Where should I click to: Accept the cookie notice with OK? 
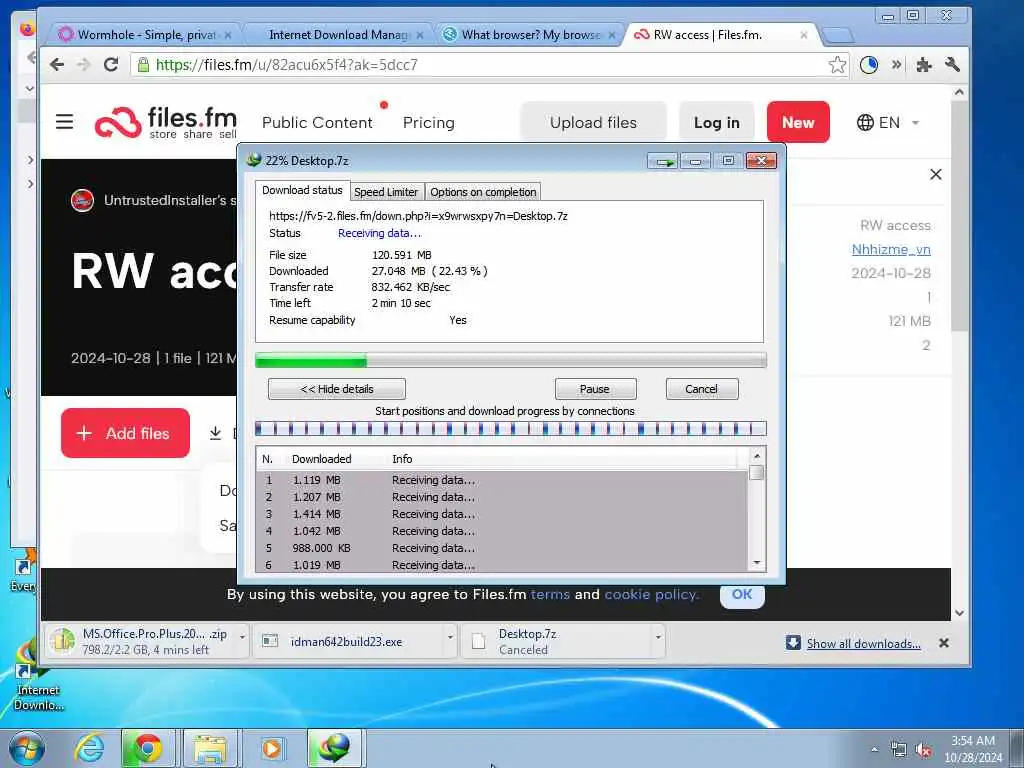pos(742,594)
